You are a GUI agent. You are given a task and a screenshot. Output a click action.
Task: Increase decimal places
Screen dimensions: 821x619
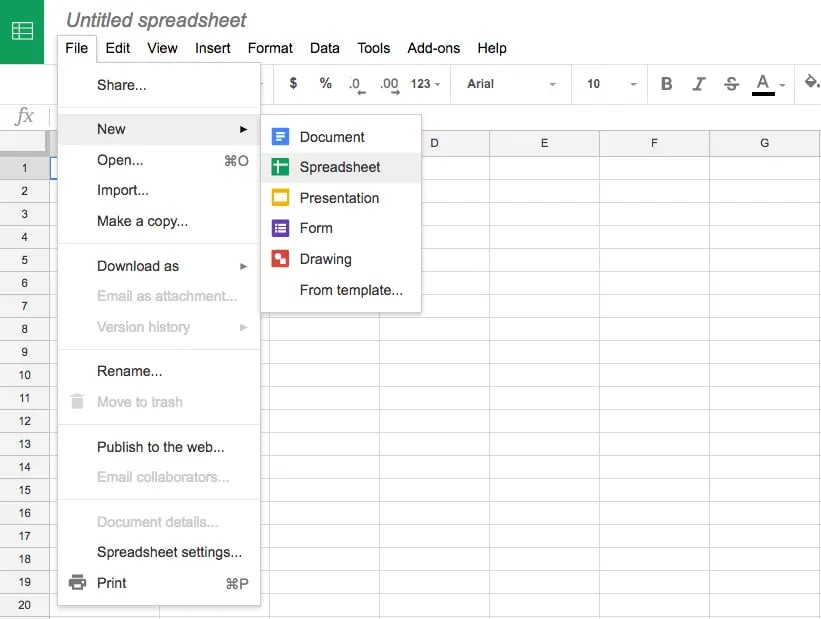390,84
